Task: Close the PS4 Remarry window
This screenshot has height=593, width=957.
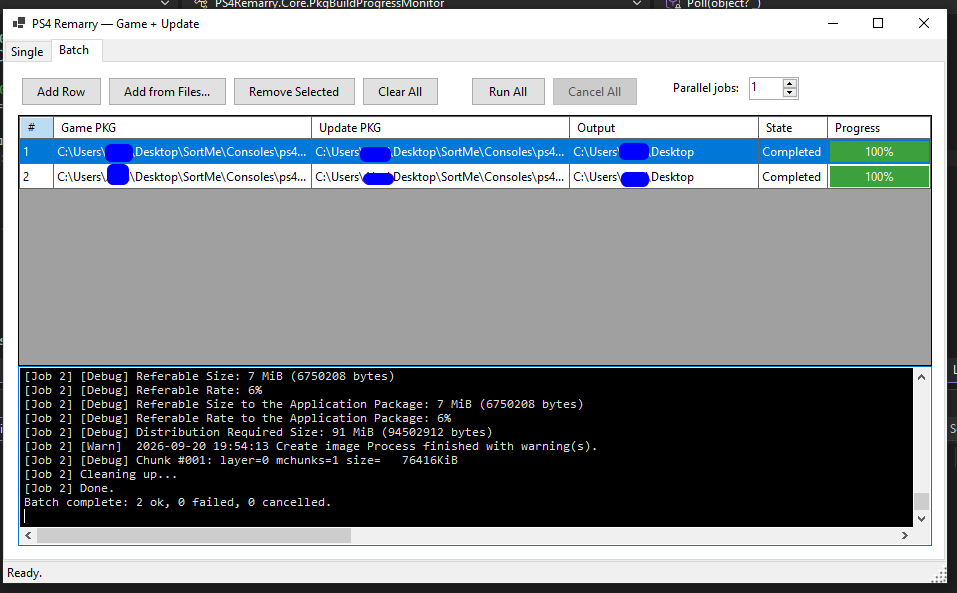Action: point(923,23)
